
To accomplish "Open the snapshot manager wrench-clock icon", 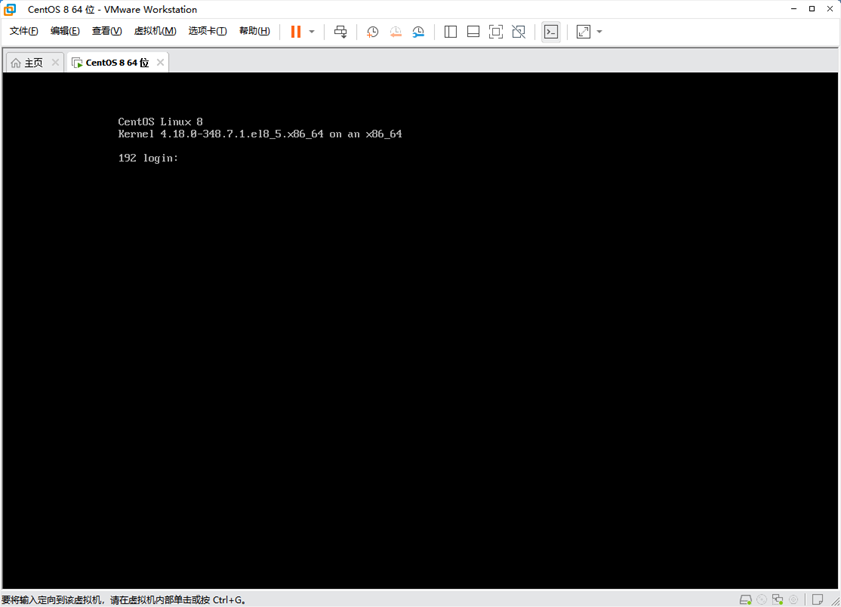I will point(418,32).
